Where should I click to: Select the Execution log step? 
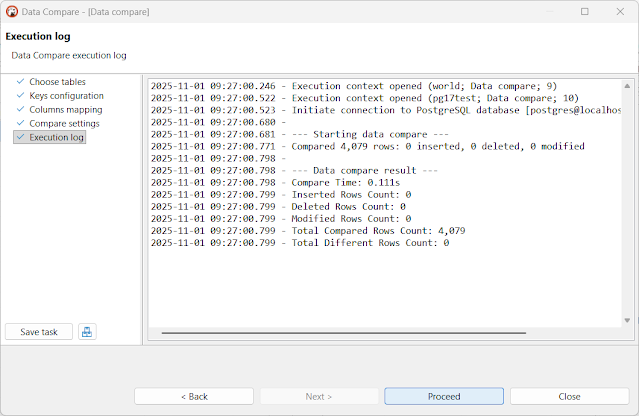(56, 137)
